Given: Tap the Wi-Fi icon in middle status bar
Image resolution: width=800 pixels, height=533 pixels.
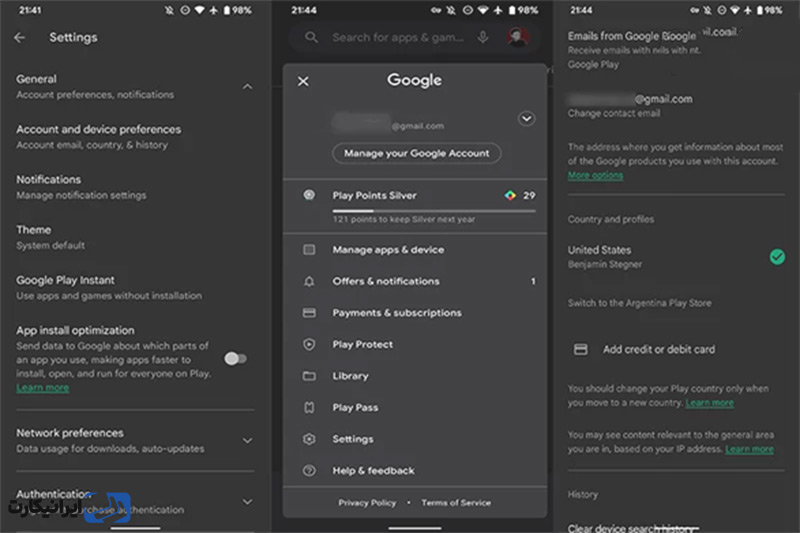Looking at the screenshot, I should point(483,10).
